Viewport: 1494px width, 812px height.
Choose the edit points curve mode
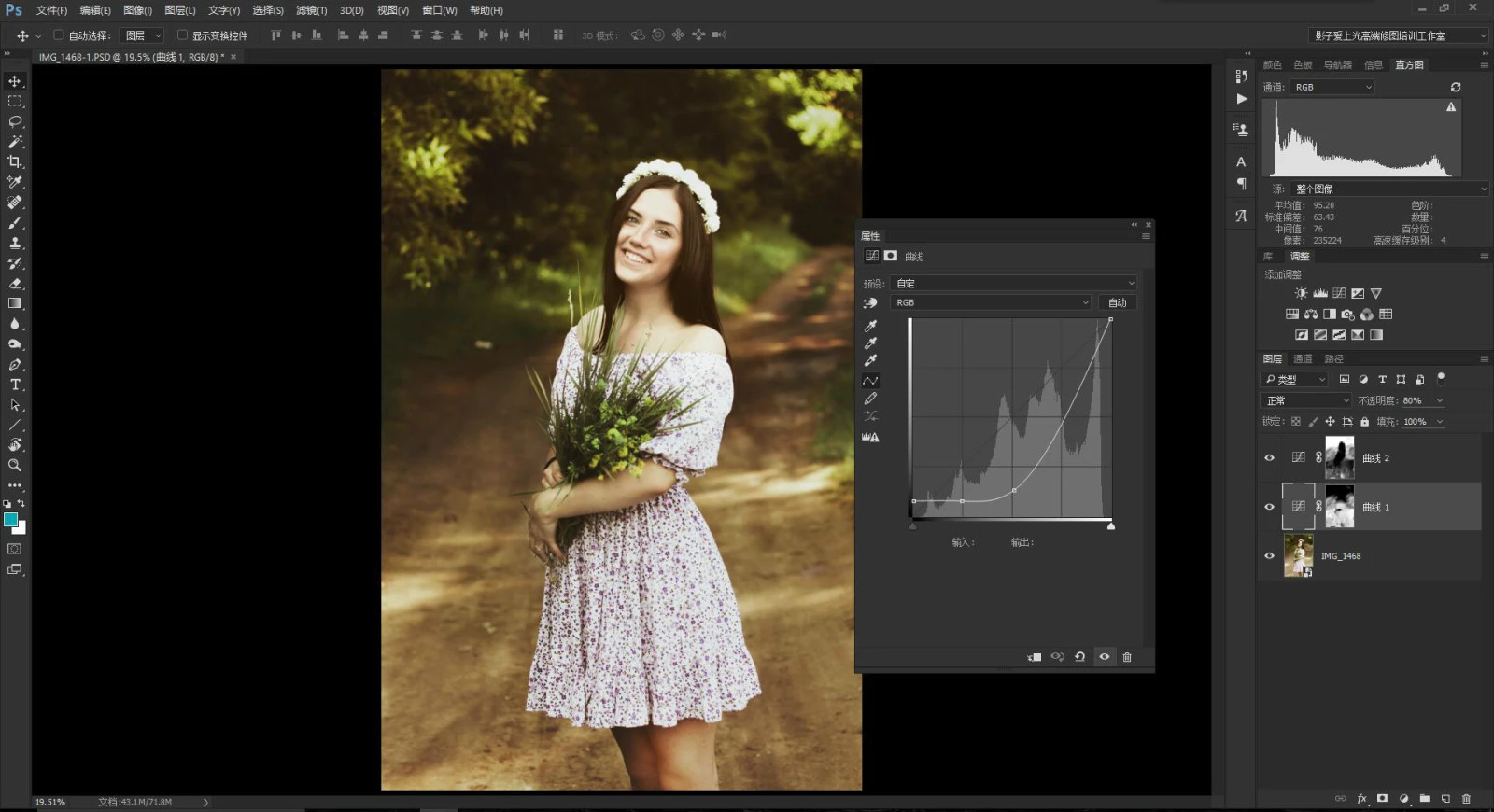coord(870,381)
